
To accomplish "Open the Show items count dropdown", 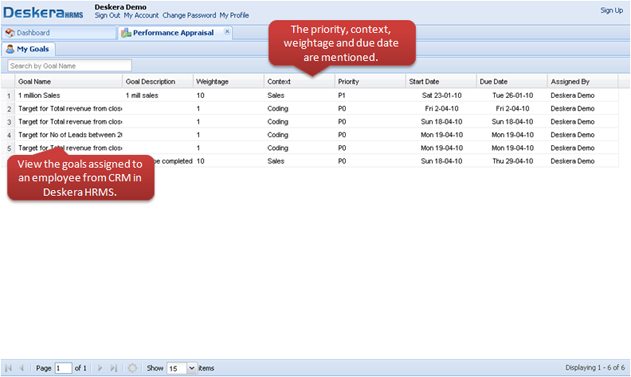I will click(x=192, y=368).
